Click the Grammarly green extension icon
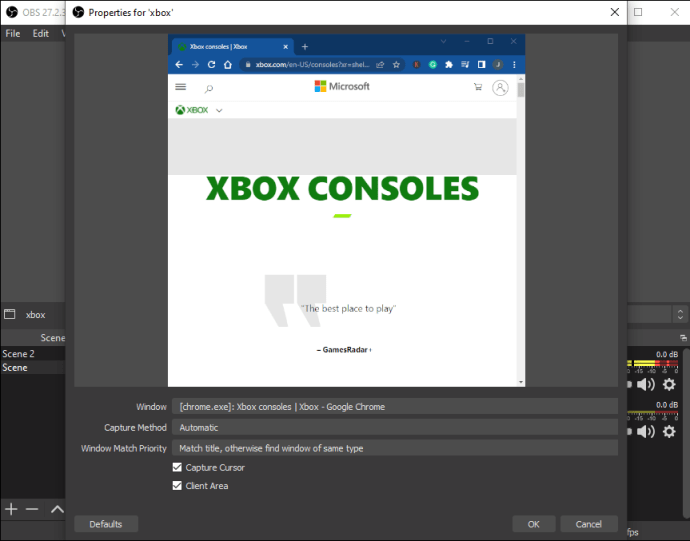690x541 pixels. (433, 65)
